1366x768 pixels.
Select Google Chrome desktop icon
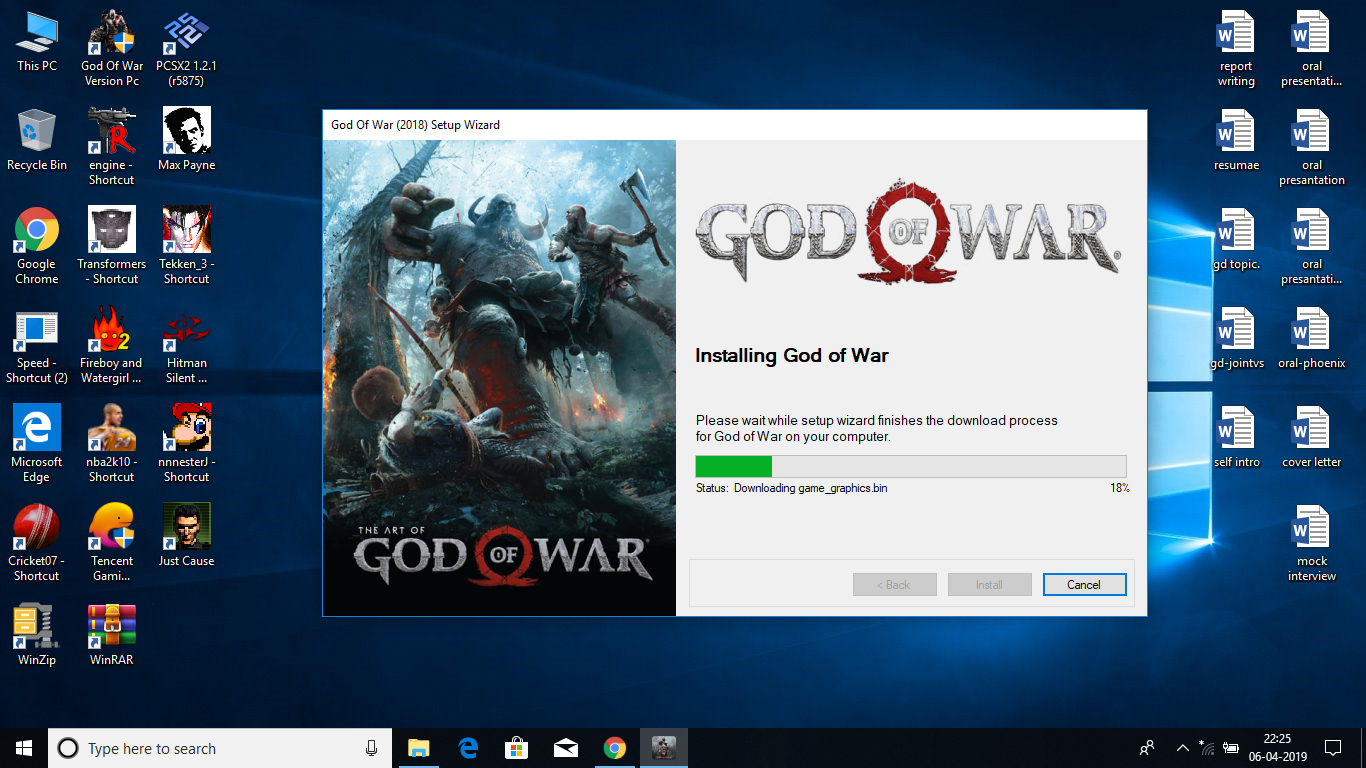click(x=37, y=246)
